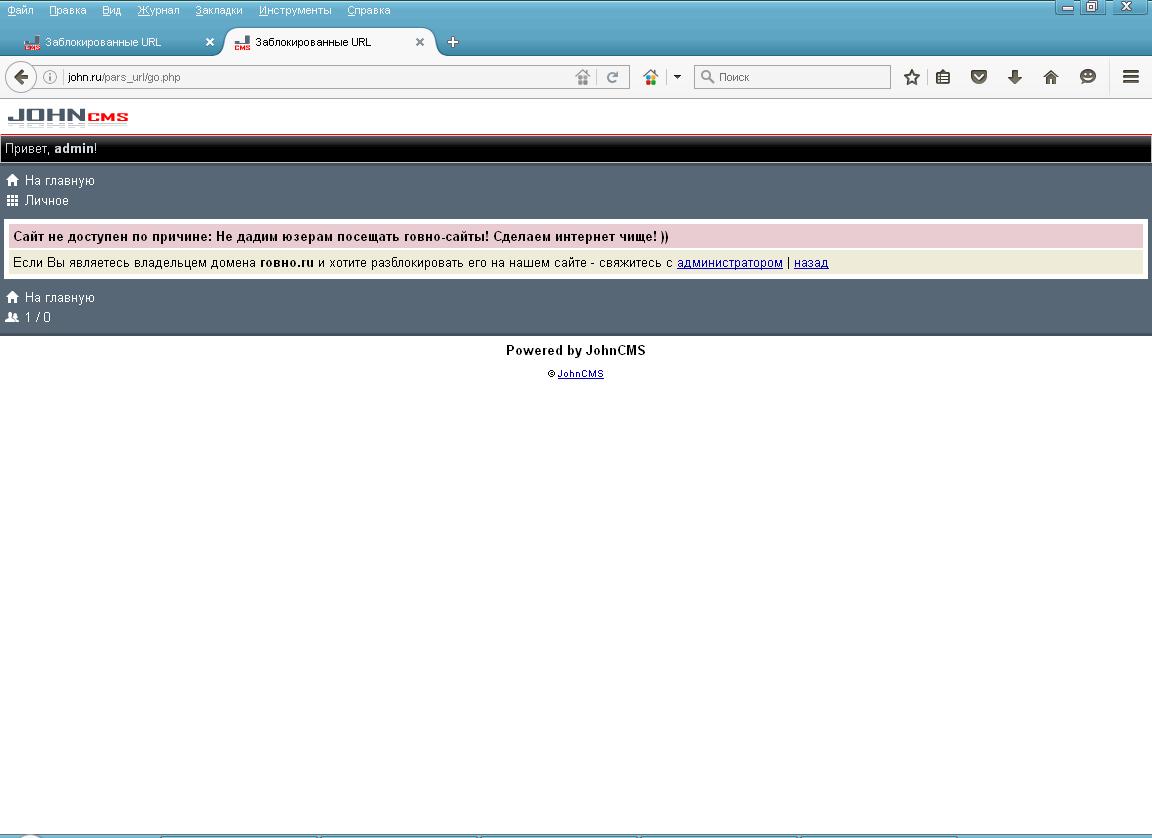Click the smiley chat icon in toolbar
This screenshot has width=1152, height=838.
point(1088,77)
